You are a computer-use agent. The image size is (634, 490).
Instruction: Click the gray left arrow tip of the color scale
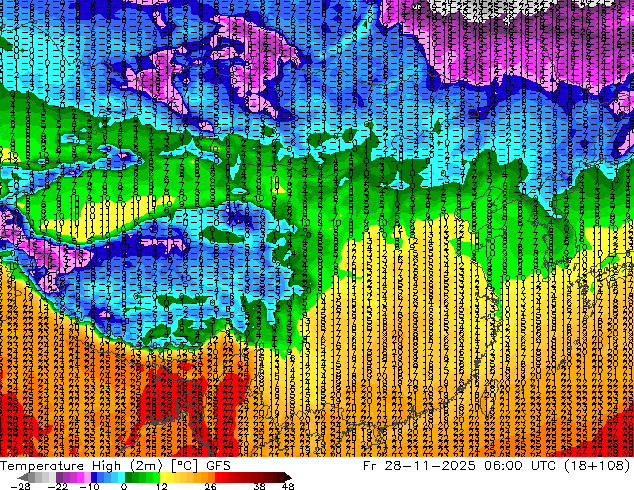tap(23, 477)
